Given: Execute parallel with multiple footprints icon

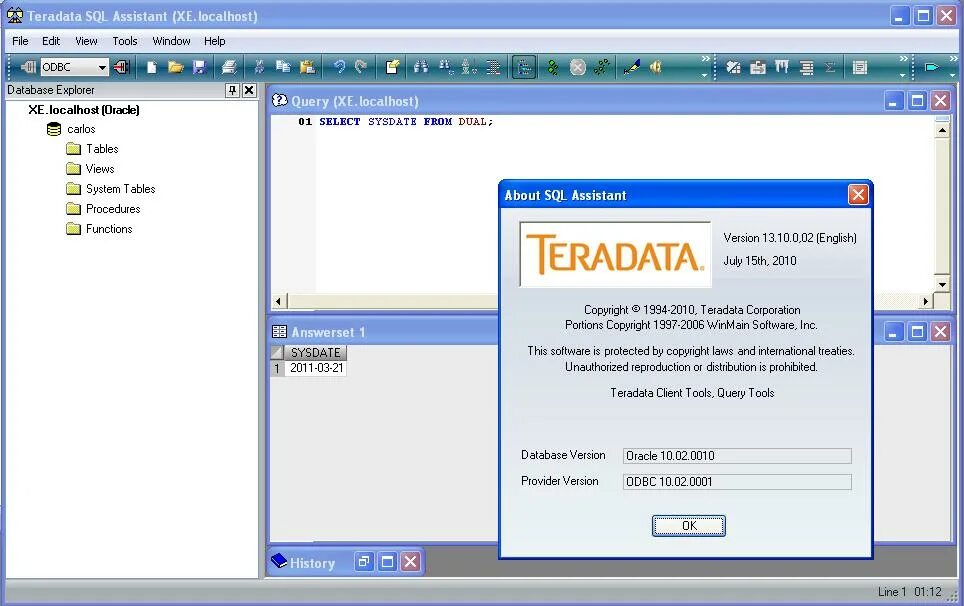Looking at the screenshot, I should [x=601, y=67].
